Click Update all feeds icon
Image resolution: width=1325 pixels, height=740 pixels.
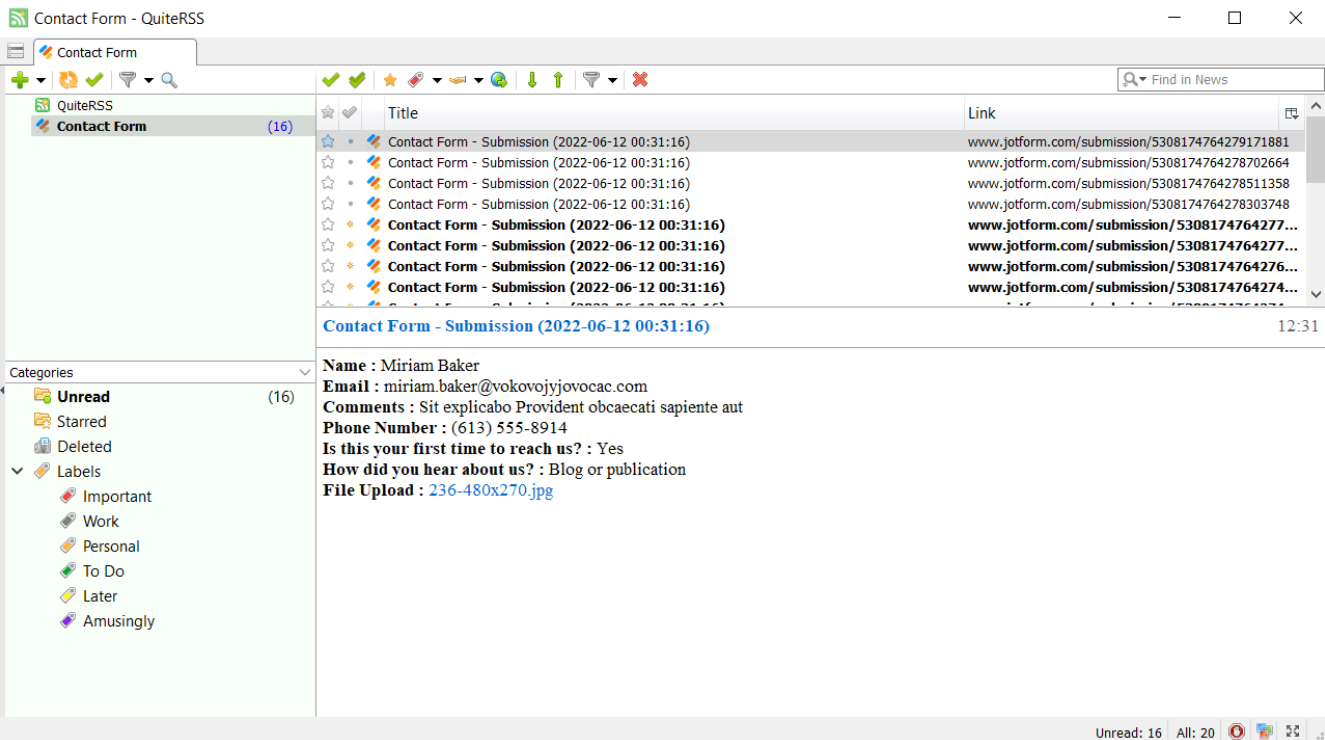[68, 80]
